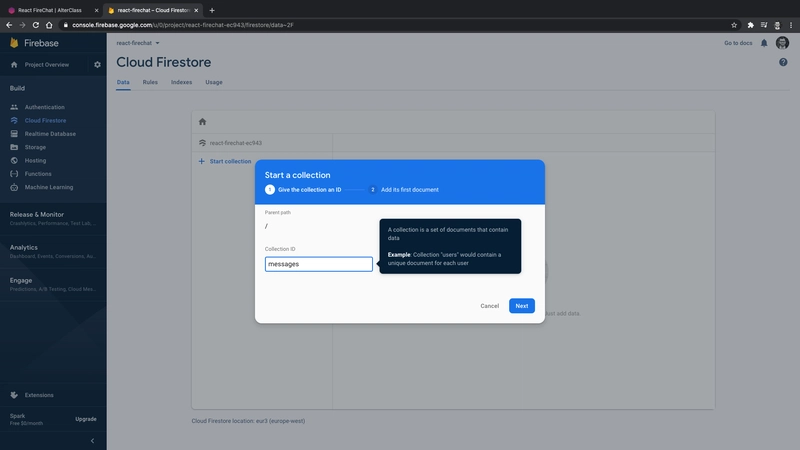Click the help question mark icon
Viewport: 800px width, 450px height.
[x=783, y=62]
